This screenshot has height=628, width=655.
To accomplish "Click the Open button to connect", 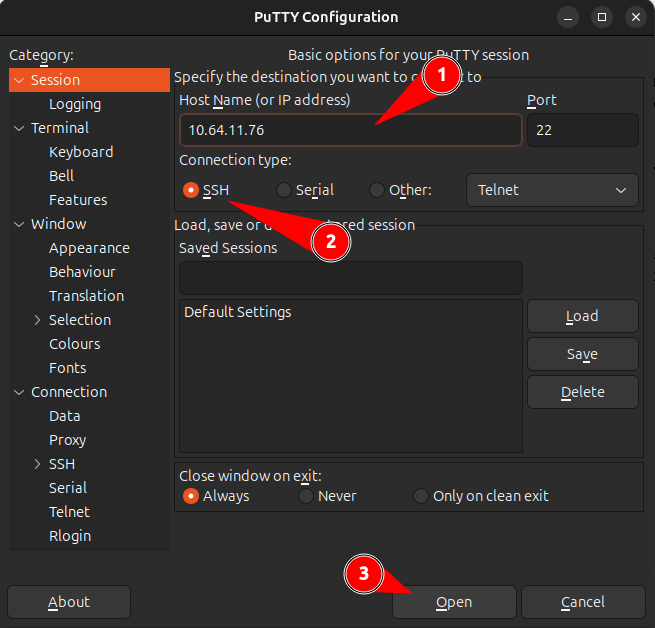I will tap(454, 602).
